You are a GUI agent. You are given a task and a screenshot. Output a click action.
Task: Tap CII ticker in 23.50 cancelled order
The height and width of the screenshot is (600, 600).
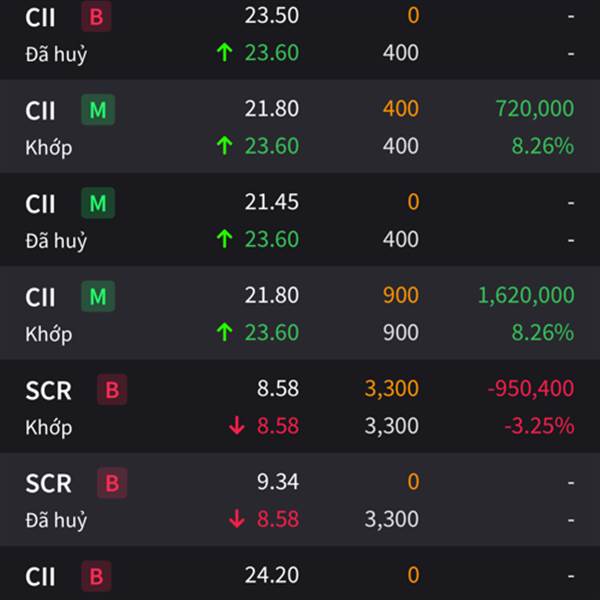click(40, 18)
